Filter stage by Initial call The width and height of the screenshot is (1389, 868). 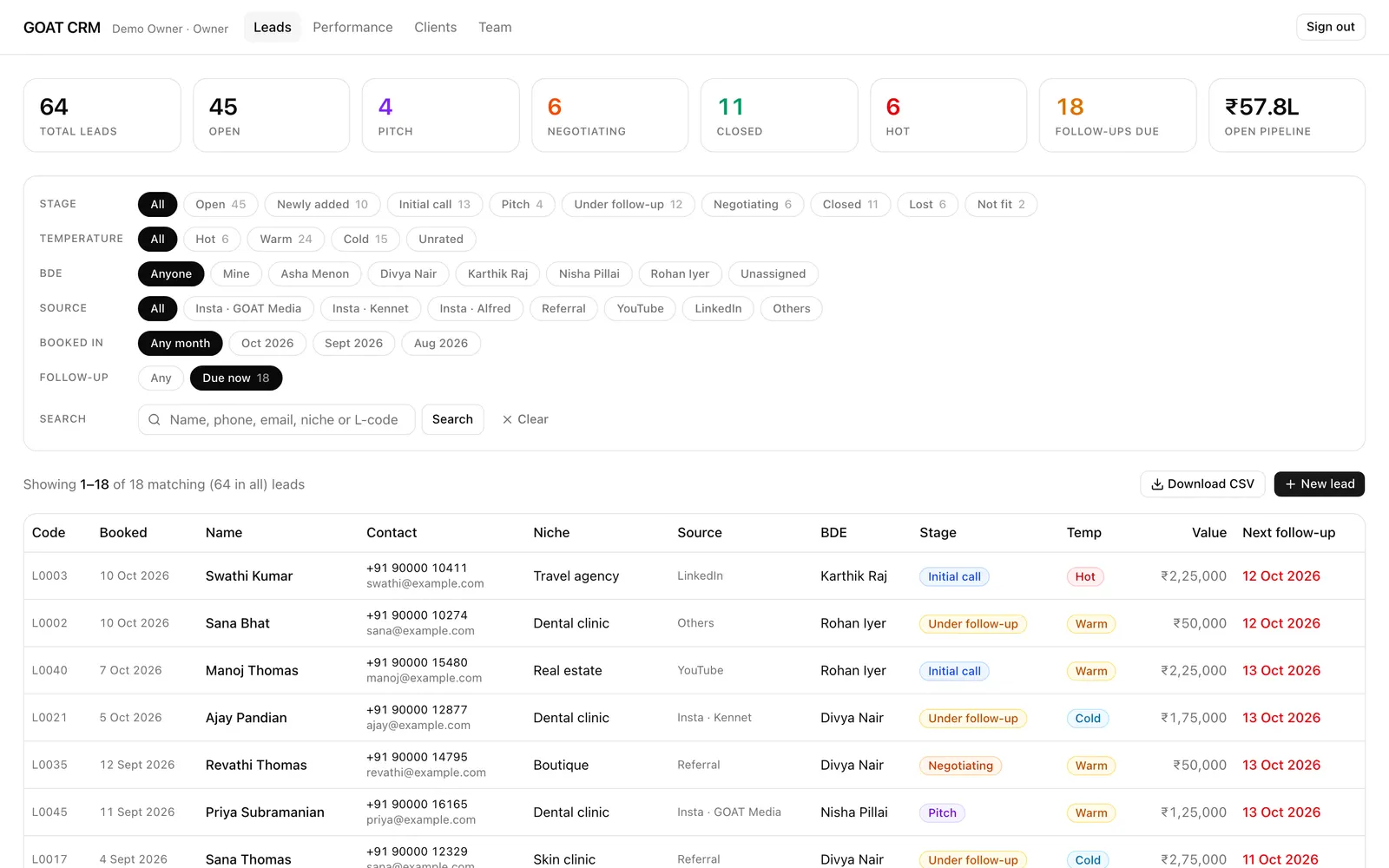[434, 204]
